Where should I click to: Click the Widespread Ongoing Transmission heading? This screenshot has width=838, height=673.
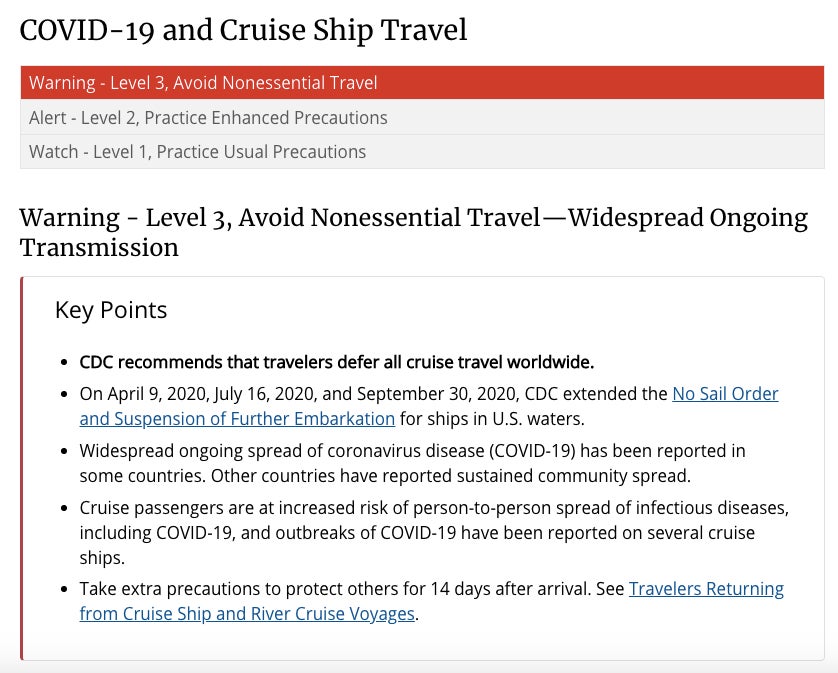pos(413,232)
